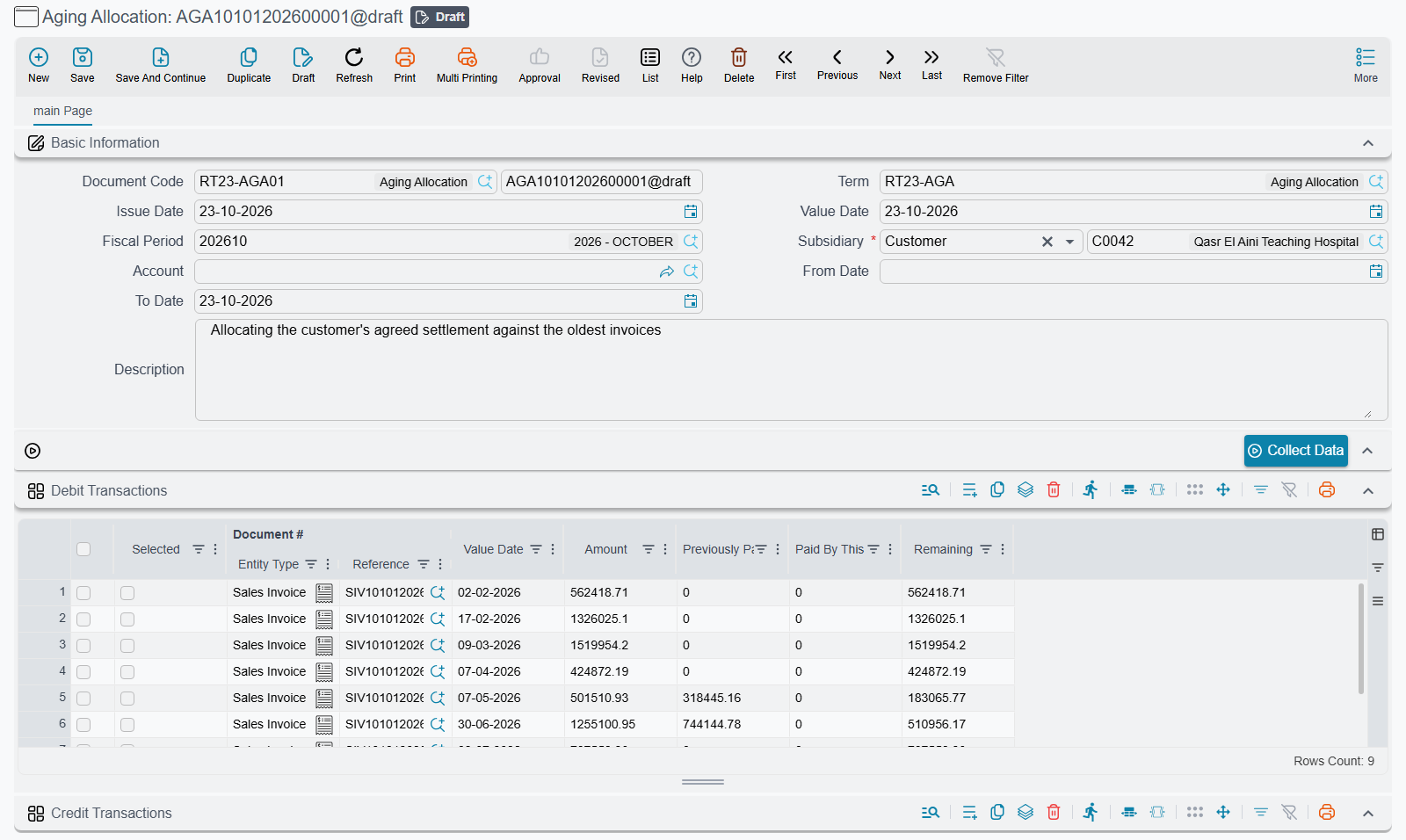Open Issue Date calendar picker
Image resolution: width=1406 pixels, height=840 pixels.
pos(691,212)
